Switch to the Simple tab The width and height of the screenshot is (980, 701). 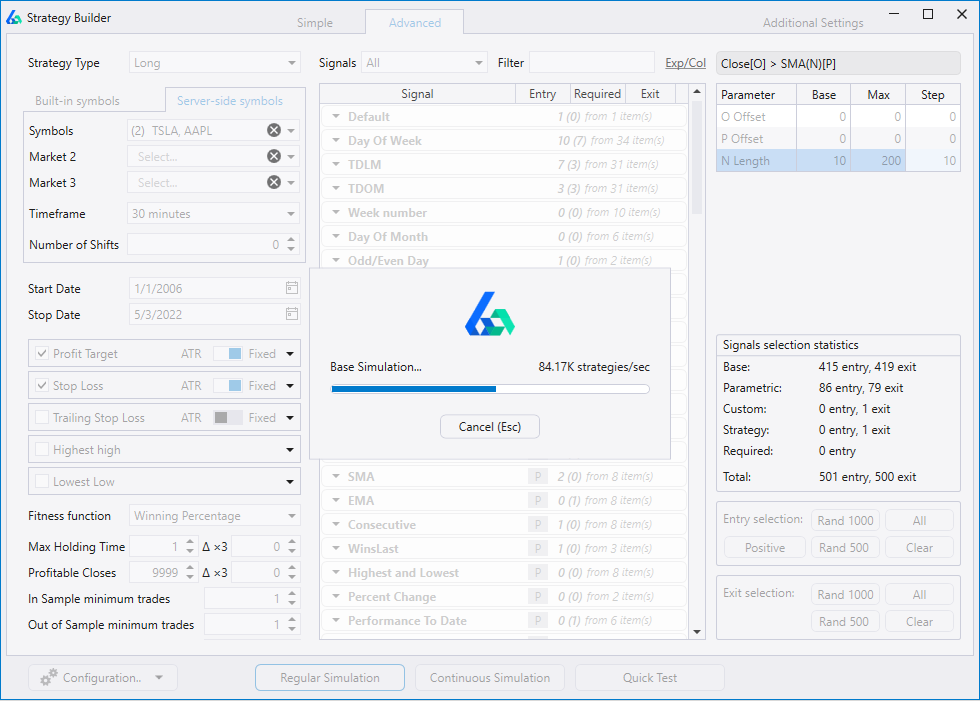[314, 22]
